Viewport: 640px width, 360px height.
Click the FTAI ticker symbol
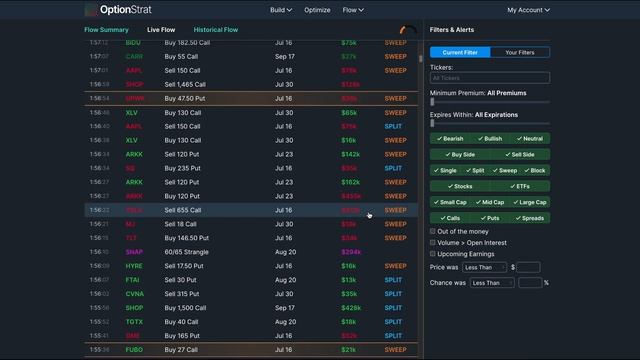pos(132,280)
